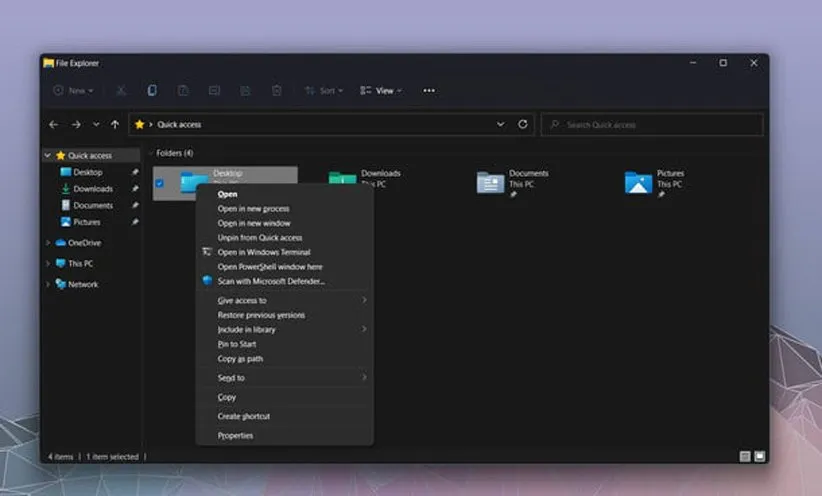Click the Copy icon in toolbar
The image size is (822, 496).
tap(151, 90)
